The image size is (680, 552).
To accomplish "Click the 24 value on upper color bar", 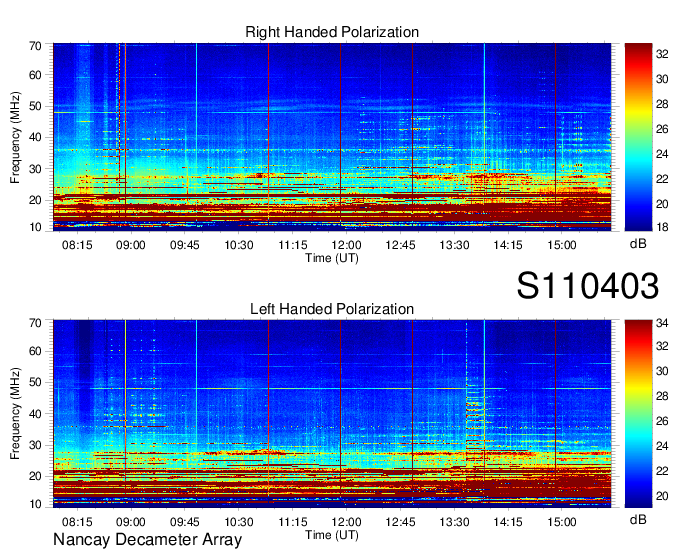I will click(662, 154).
